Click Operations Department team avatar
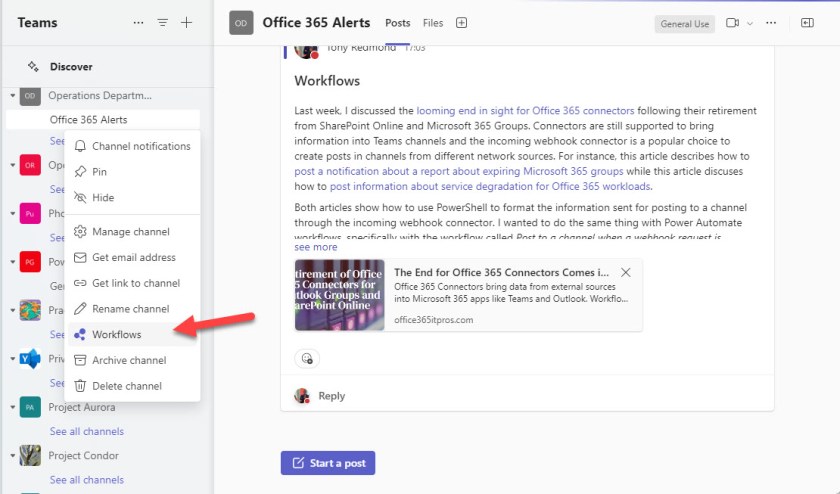Screen dimensions: 840x494 tap(30, 96)
